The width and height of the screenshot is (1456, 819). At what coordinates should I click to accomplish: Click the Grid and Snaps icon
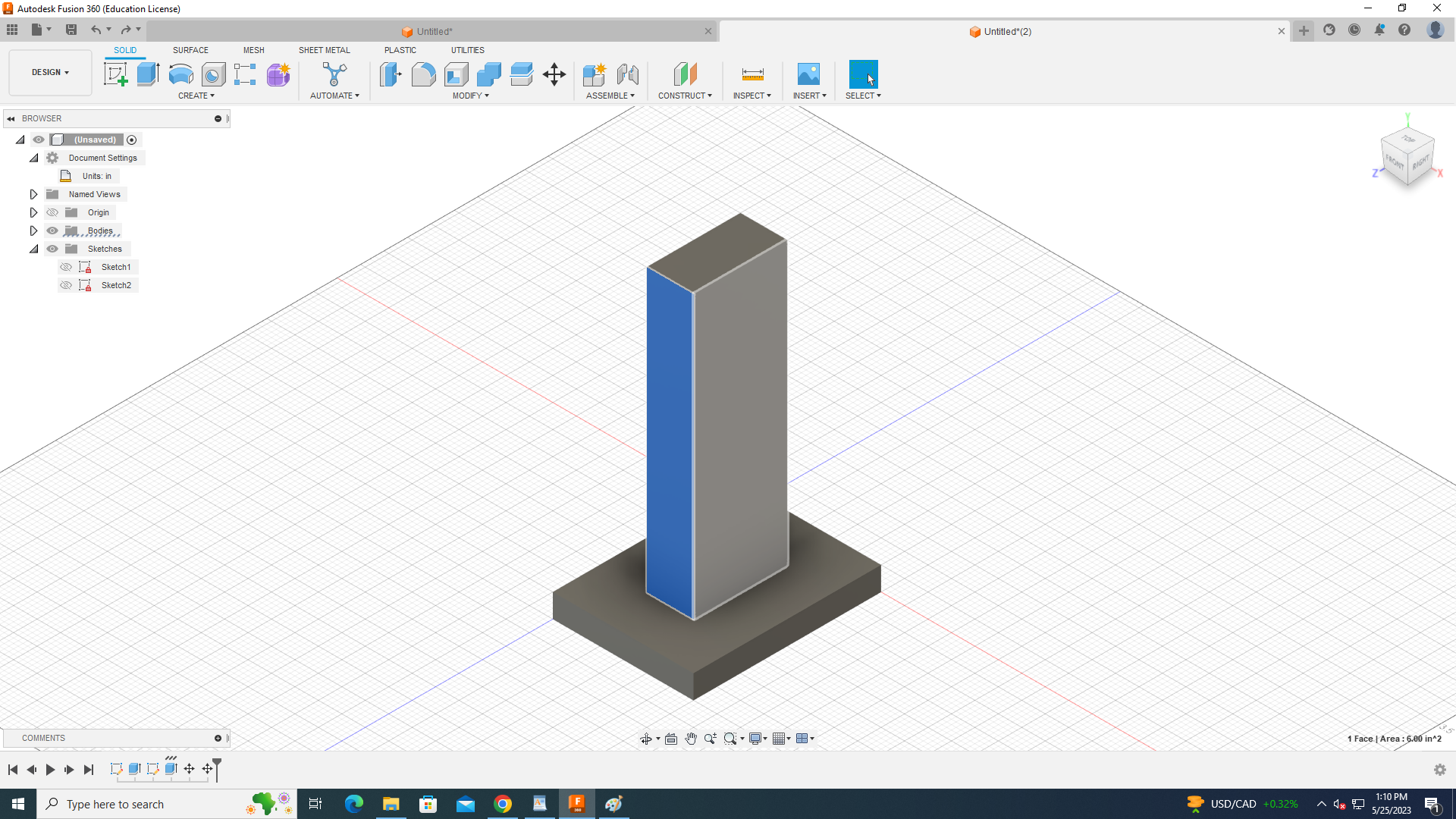point(780,739)
